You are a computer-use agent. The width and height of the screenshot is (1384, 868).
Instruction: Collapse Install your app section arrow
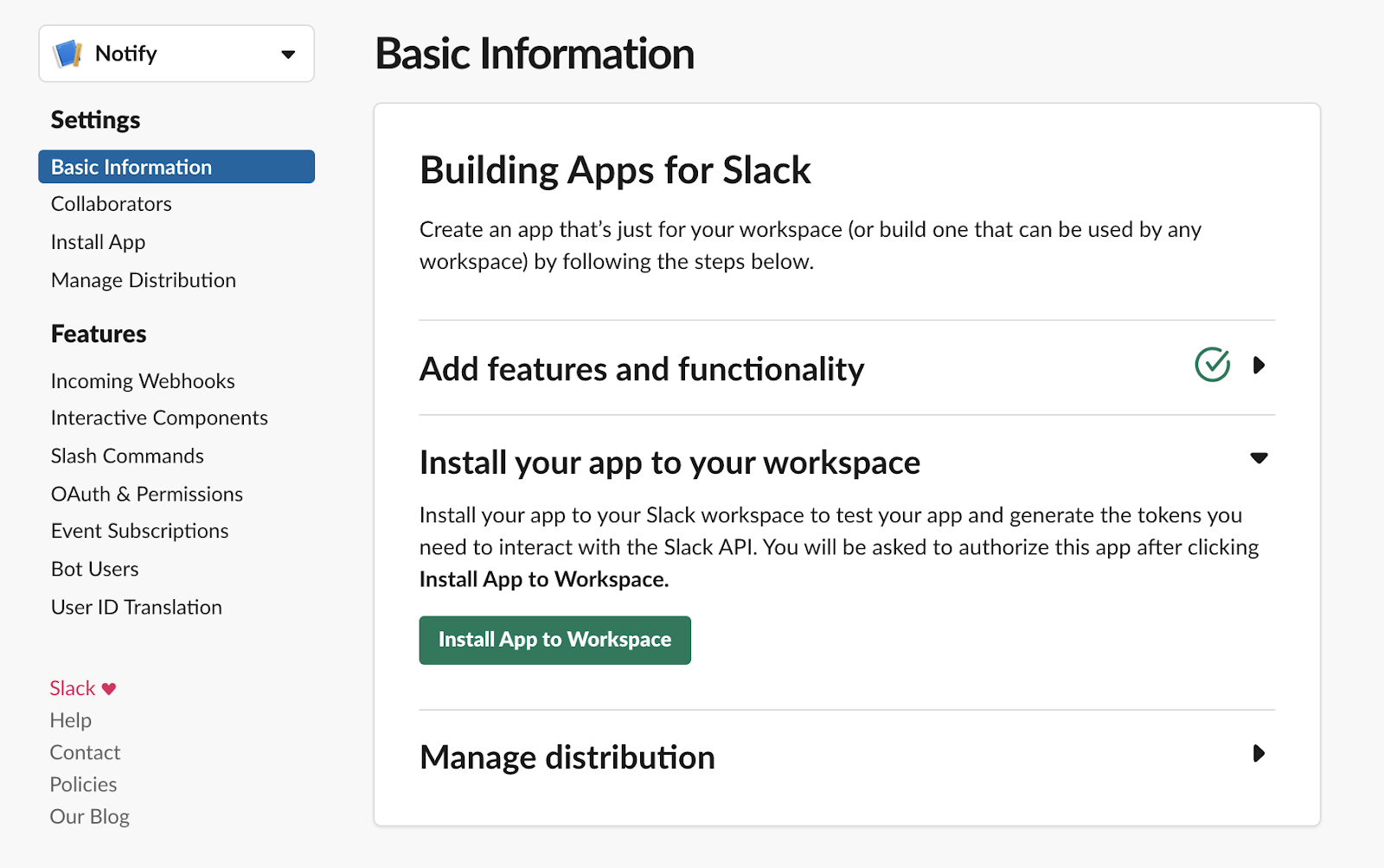(x=1259, y=458)
